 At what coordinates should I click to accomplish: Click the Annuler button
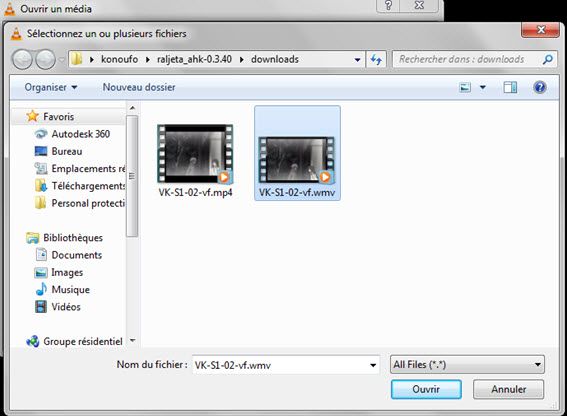click(508, 390)
